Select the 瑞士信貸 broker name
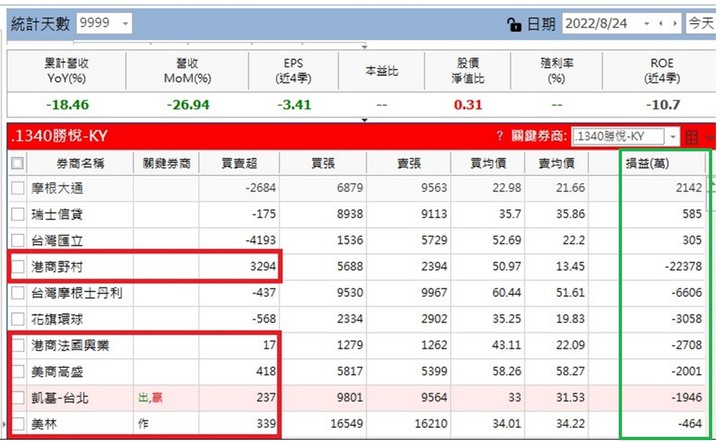This screenshot has width=720, height=443. (x=57, y=214)
